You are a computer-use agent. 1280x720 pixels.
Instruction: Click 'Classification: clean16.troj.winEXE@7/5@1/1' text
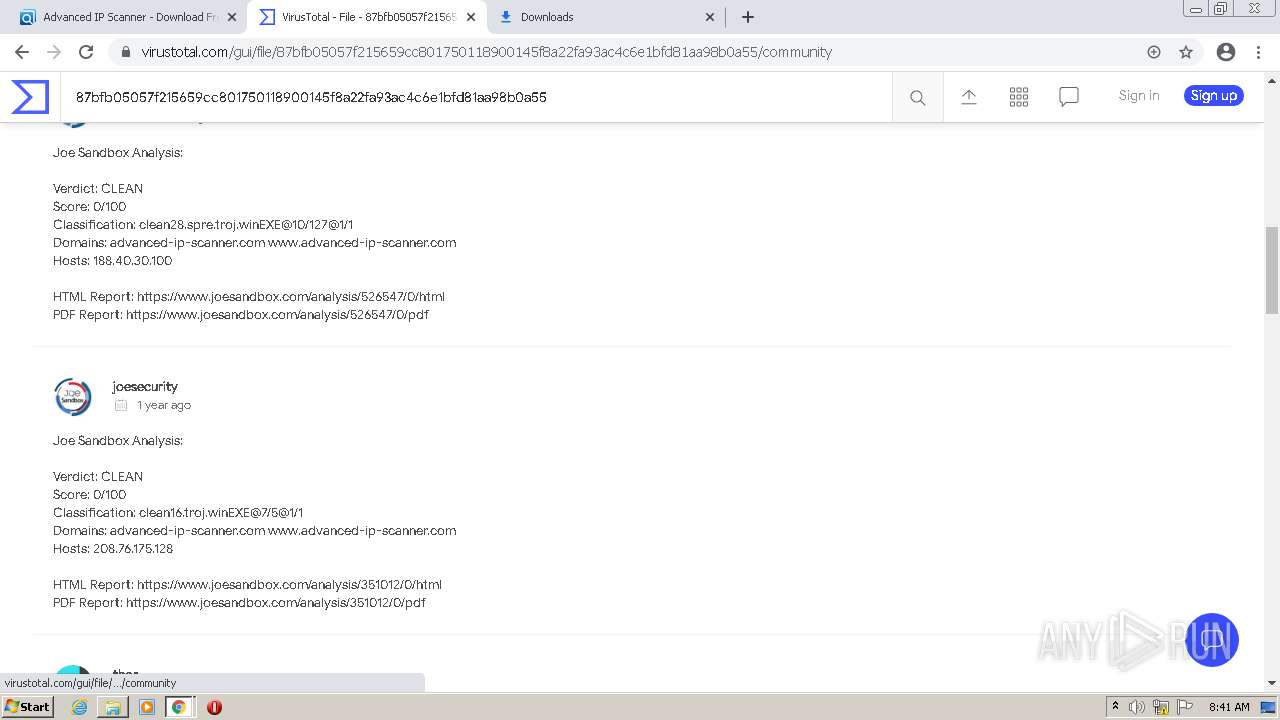point(178,512)
